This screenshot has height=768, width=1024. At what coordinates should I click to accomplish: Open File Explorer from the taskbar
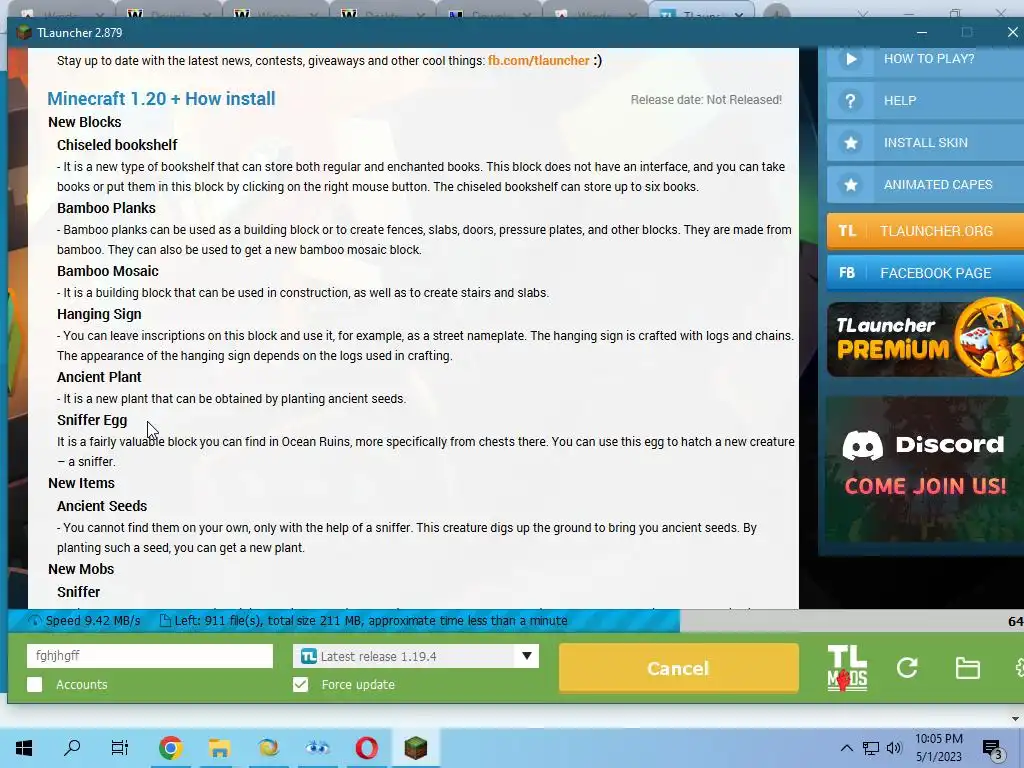[219, 748]
